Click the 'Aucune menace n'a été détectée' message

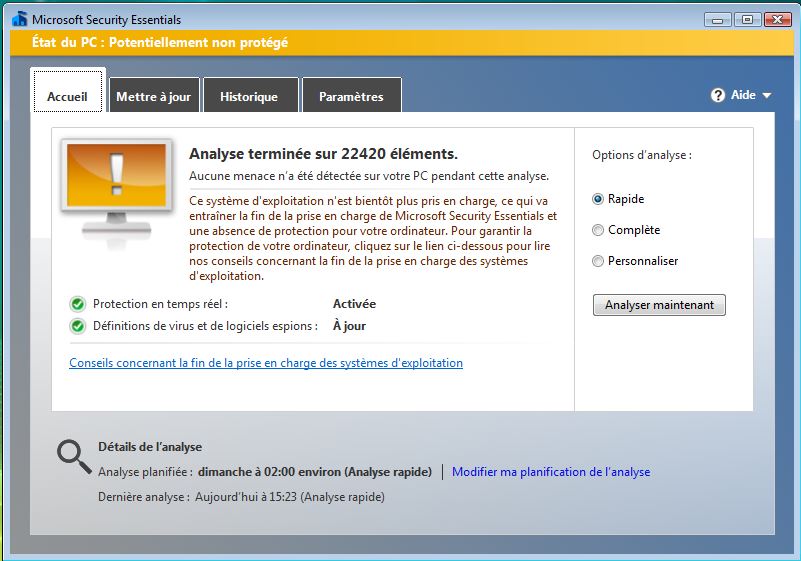[x=369, y=176]
